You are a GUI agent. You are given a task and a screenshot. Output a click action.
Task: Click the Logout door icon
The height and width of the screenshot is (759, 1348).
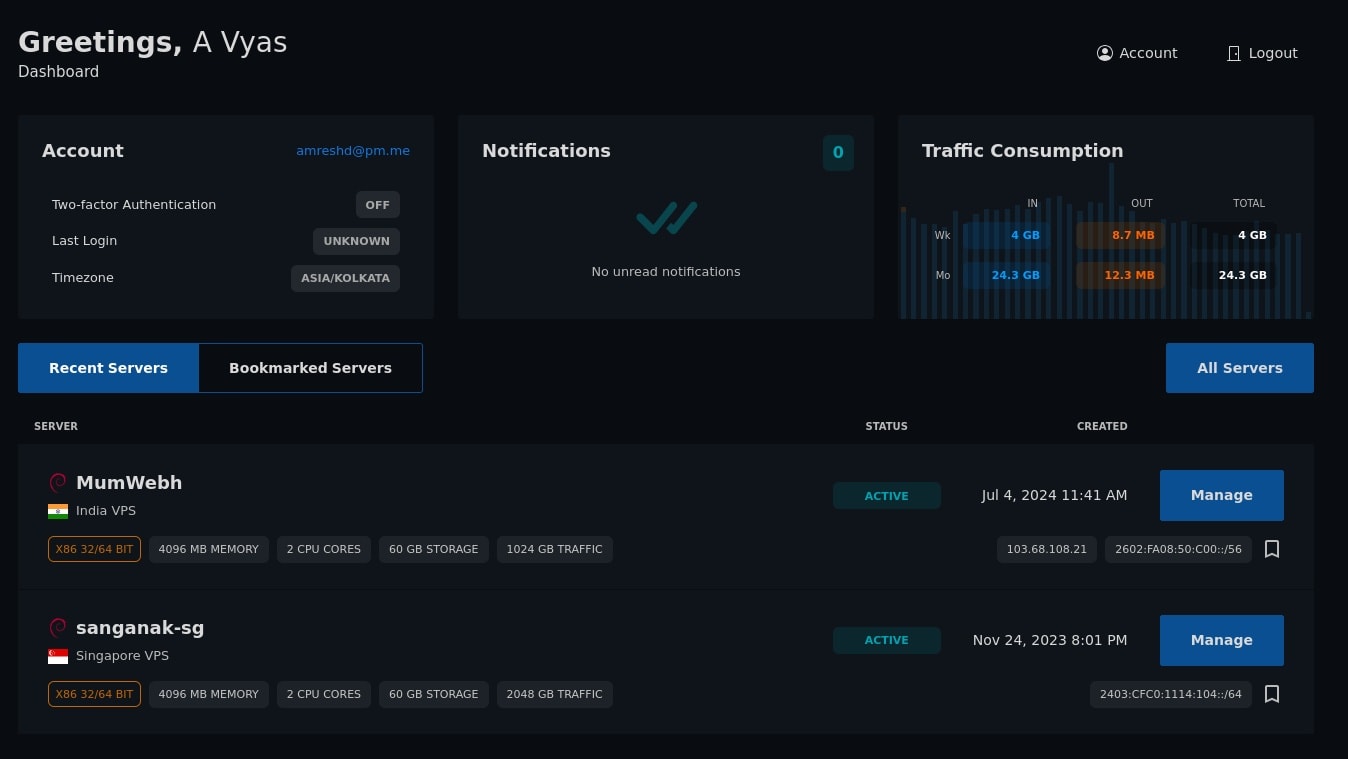[1234, 53]
